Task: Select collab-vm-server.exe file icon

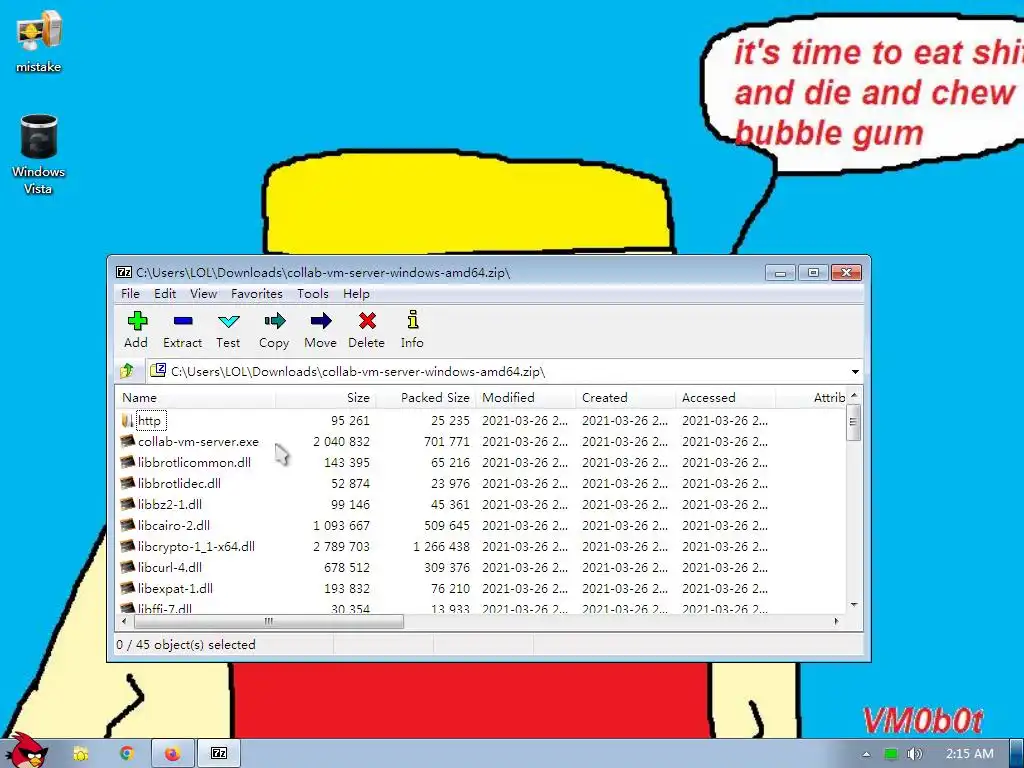Action: [x=127, y=441]
